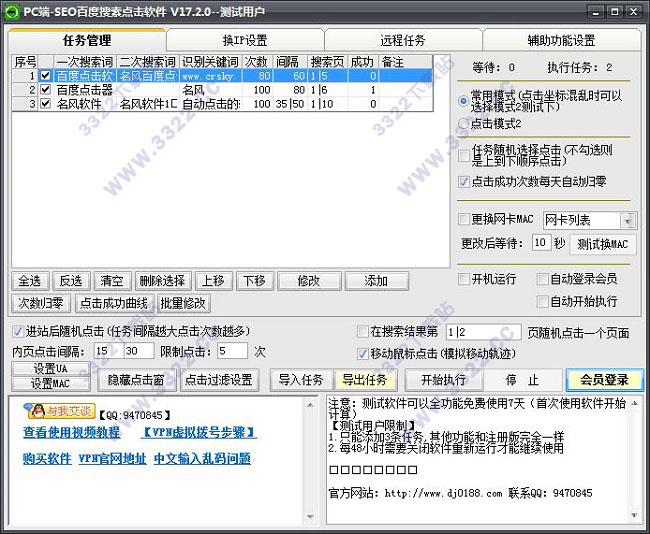Viewport: 650px width, 534px height.
Task: Click the 限制点击 number input field
Action: [232, 352]
